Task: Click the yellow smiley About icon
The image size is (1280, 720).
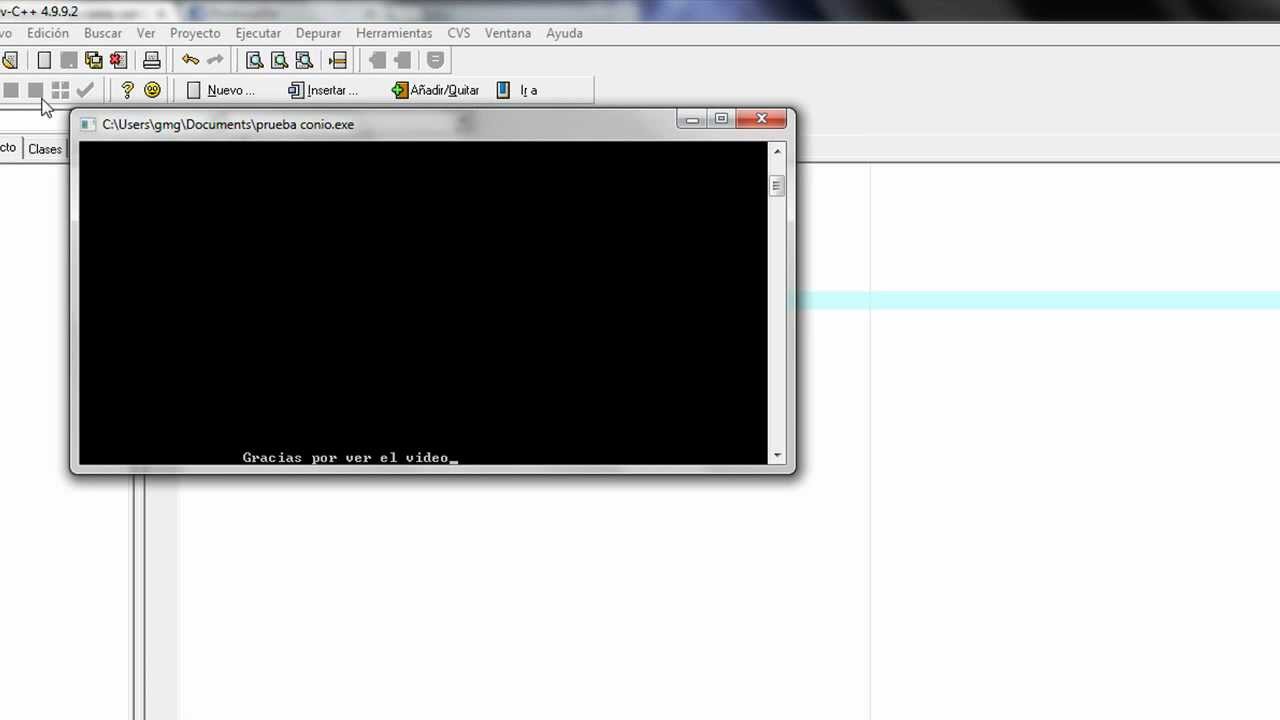Action: click(x=152, y=90)
